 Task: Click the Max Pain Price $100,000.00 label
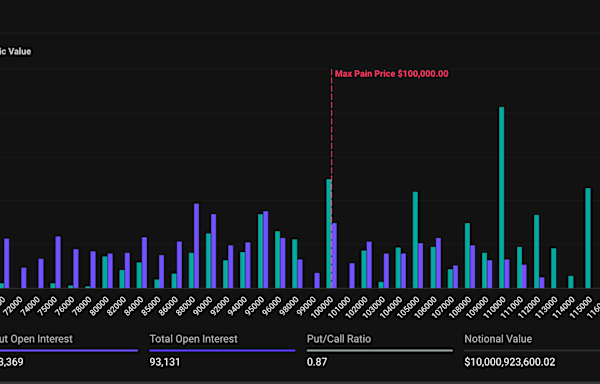click(391, 74)
